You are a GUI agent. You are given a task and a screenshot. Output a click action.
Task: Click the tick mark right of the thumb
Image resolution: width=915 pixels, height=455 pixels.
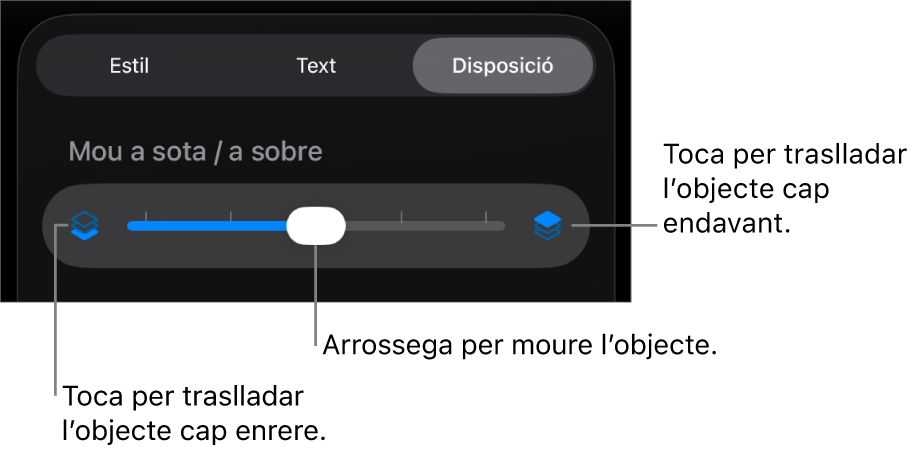401,216
